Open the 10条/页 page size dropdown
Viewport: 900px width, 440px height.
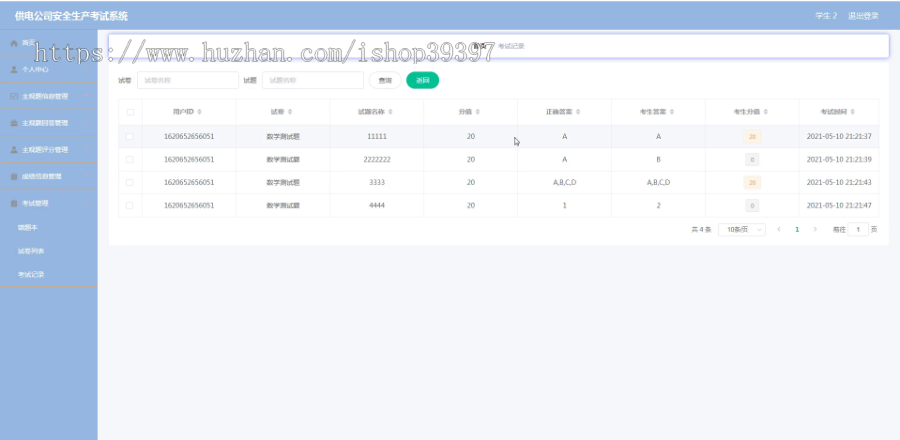742,229
